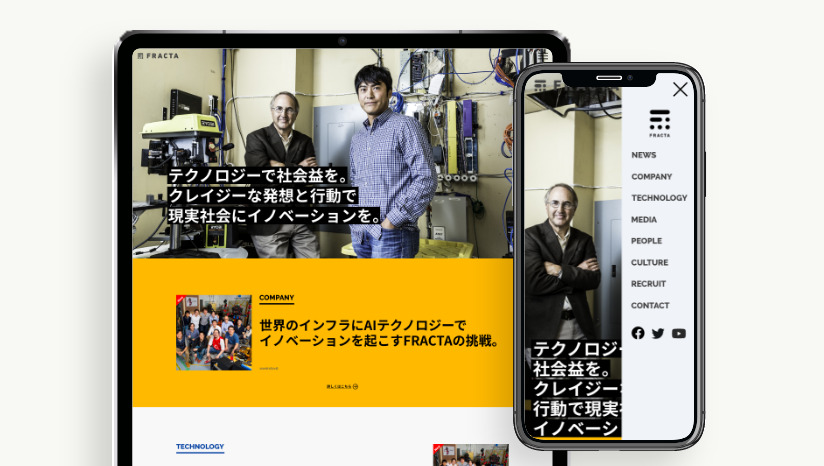Click the phone hero text '社会益を。'

click(571, 369)
